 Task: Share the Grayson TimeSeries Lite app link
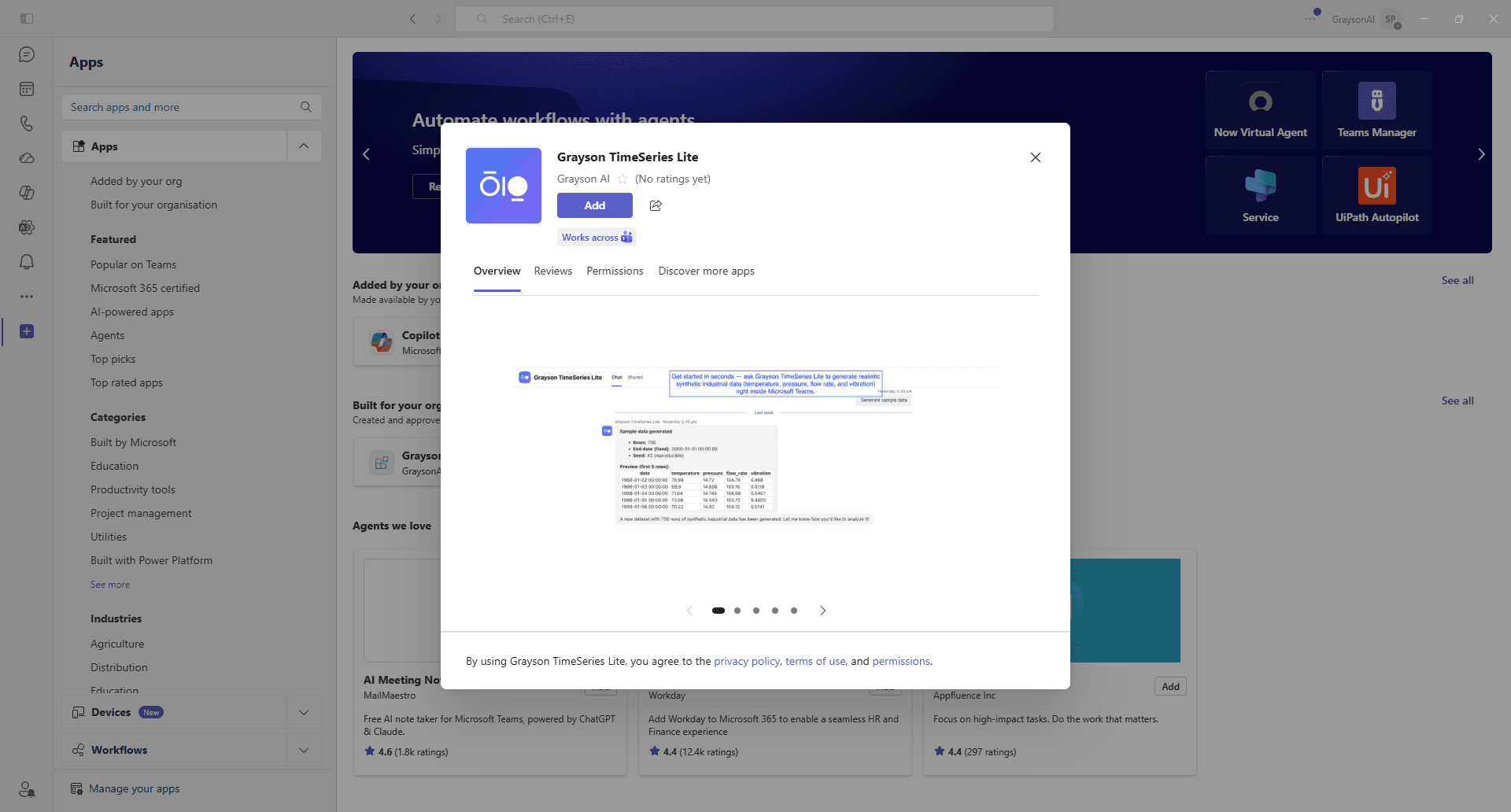tap(656, 205)
